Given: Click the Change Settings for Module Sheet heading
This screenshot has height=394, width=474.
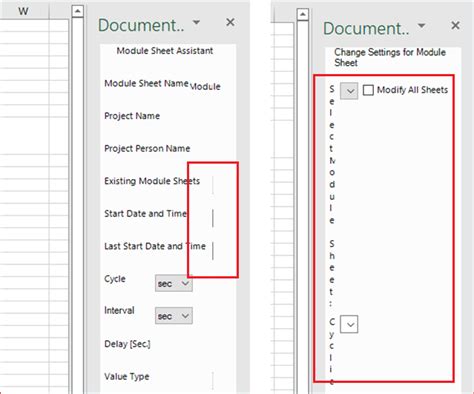Looking at the screenshot, I should click(390, 57).
